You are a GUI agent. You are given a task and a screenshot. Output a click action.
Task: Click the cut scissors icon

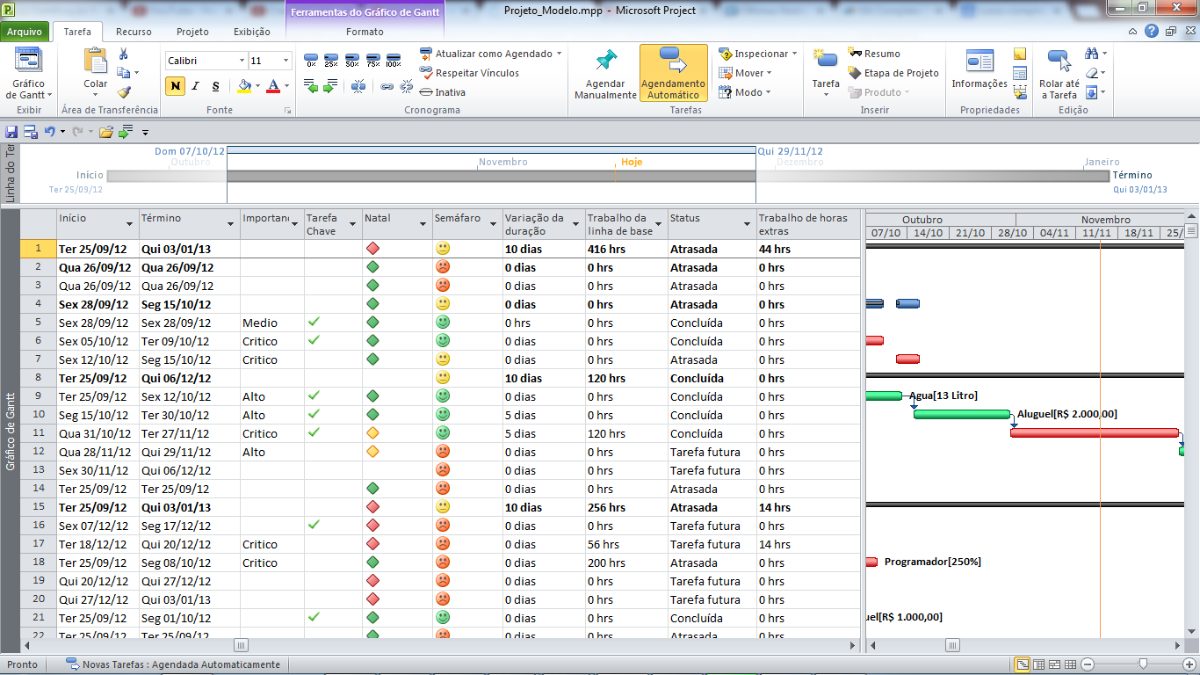(x=123, y=54)
